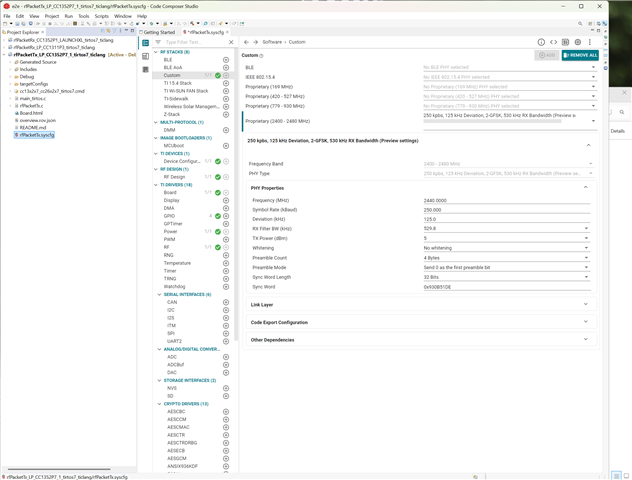Open Whitening dropdown

click(x=507, y=248)
